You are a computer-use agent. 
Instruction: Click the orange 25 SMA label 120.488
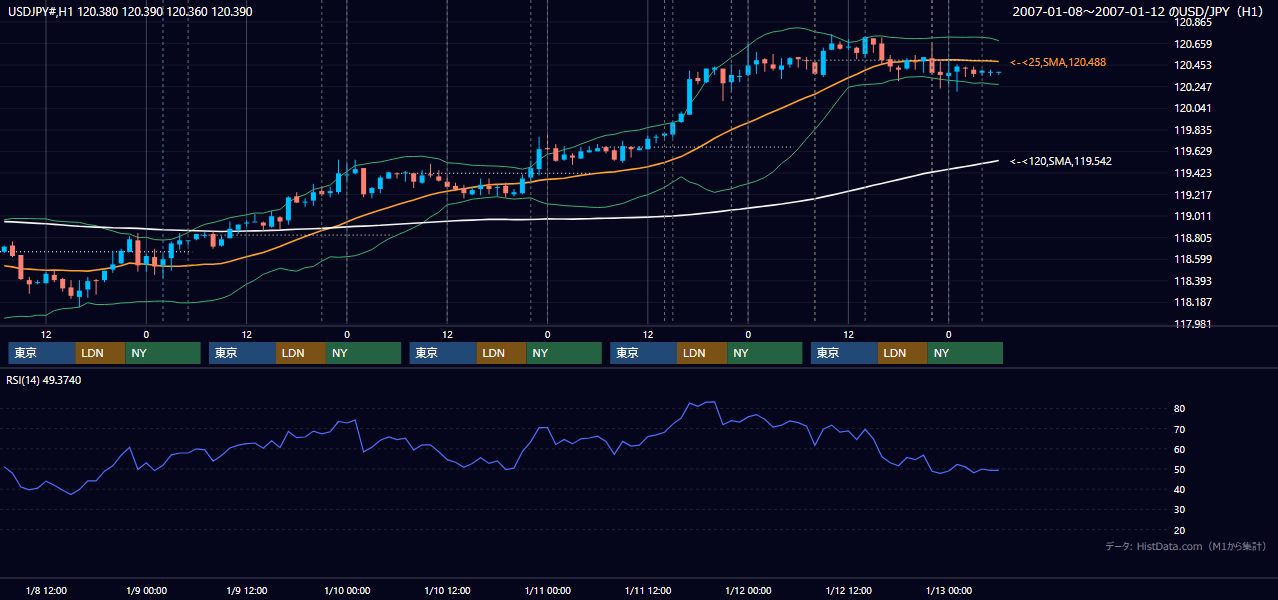point(1058,62)
